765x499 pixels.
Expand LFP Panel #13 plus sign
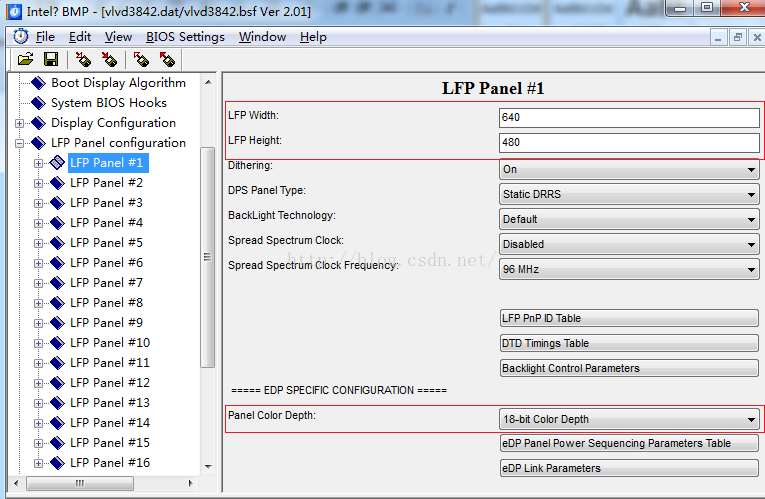coord(38,403)
